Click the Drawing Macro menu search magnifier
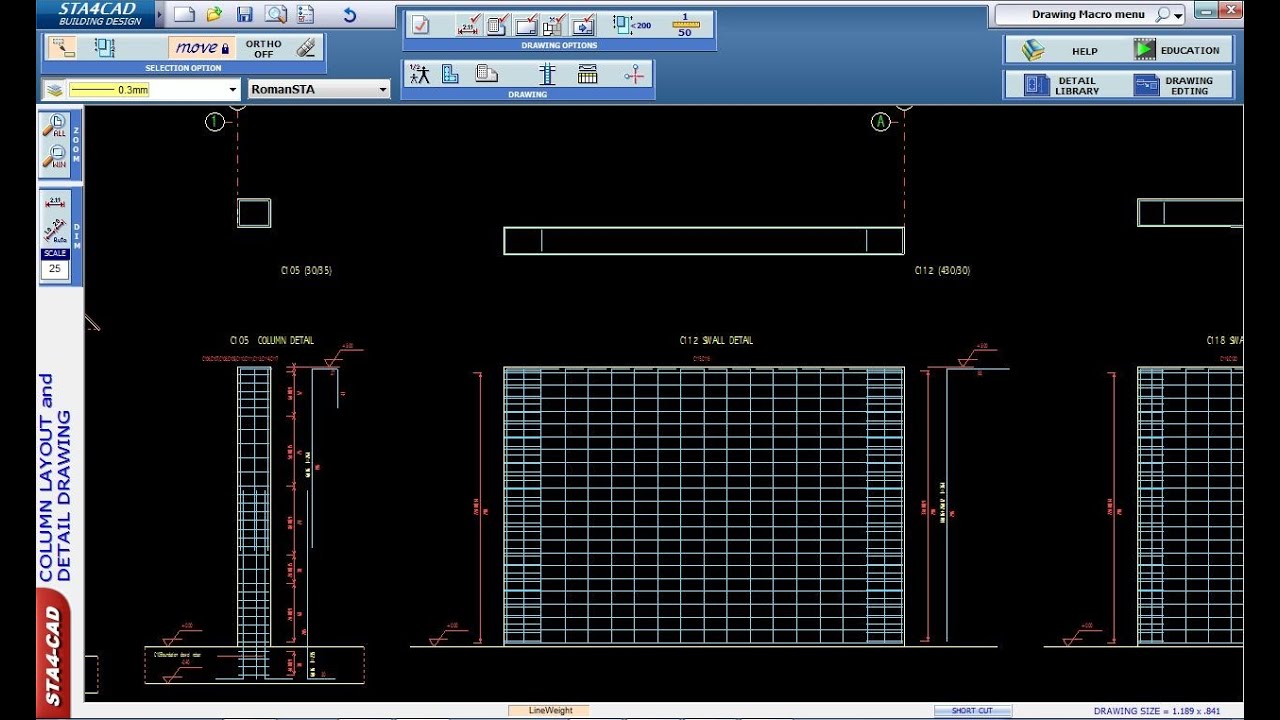 click(1162, 15)
